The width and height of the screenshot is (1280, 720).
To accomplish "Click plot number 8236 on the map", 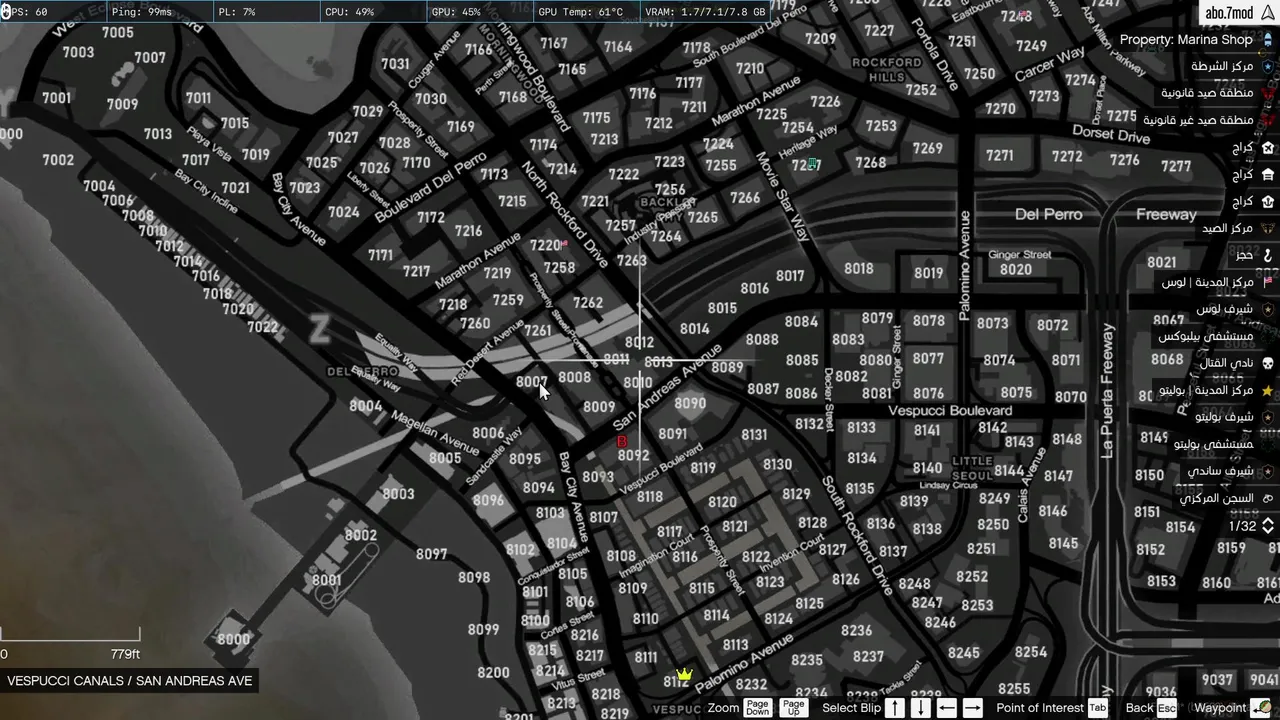I will point(856,631).
